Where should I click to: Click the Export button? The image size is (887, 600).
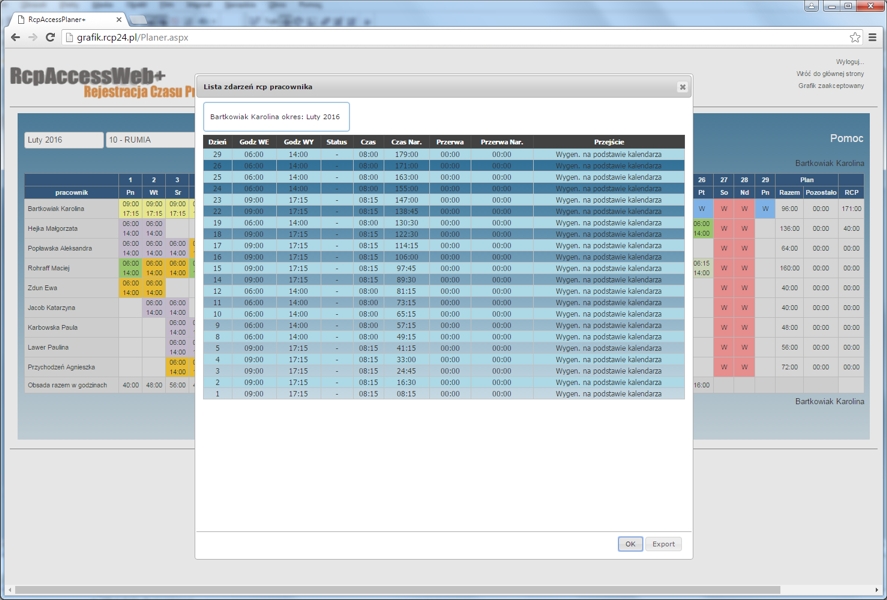tap(663, 544)
